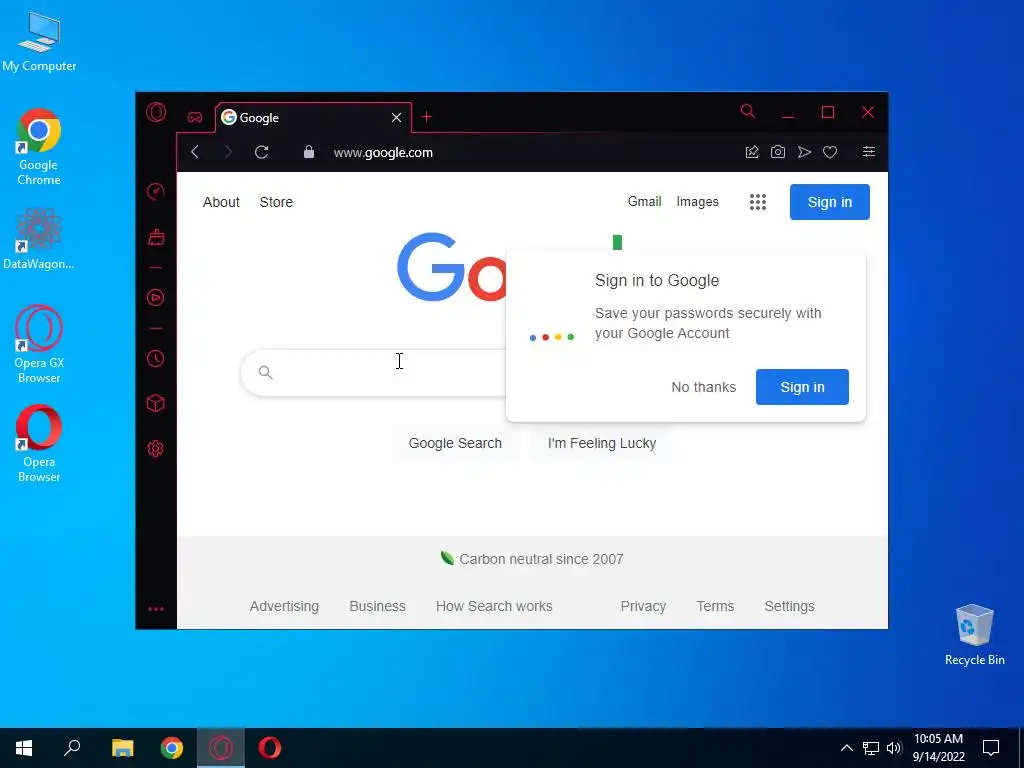The height and width of the screenshot is (768, 1024).
Task: Open red Opera browser from taskbar
Action: 270,748
